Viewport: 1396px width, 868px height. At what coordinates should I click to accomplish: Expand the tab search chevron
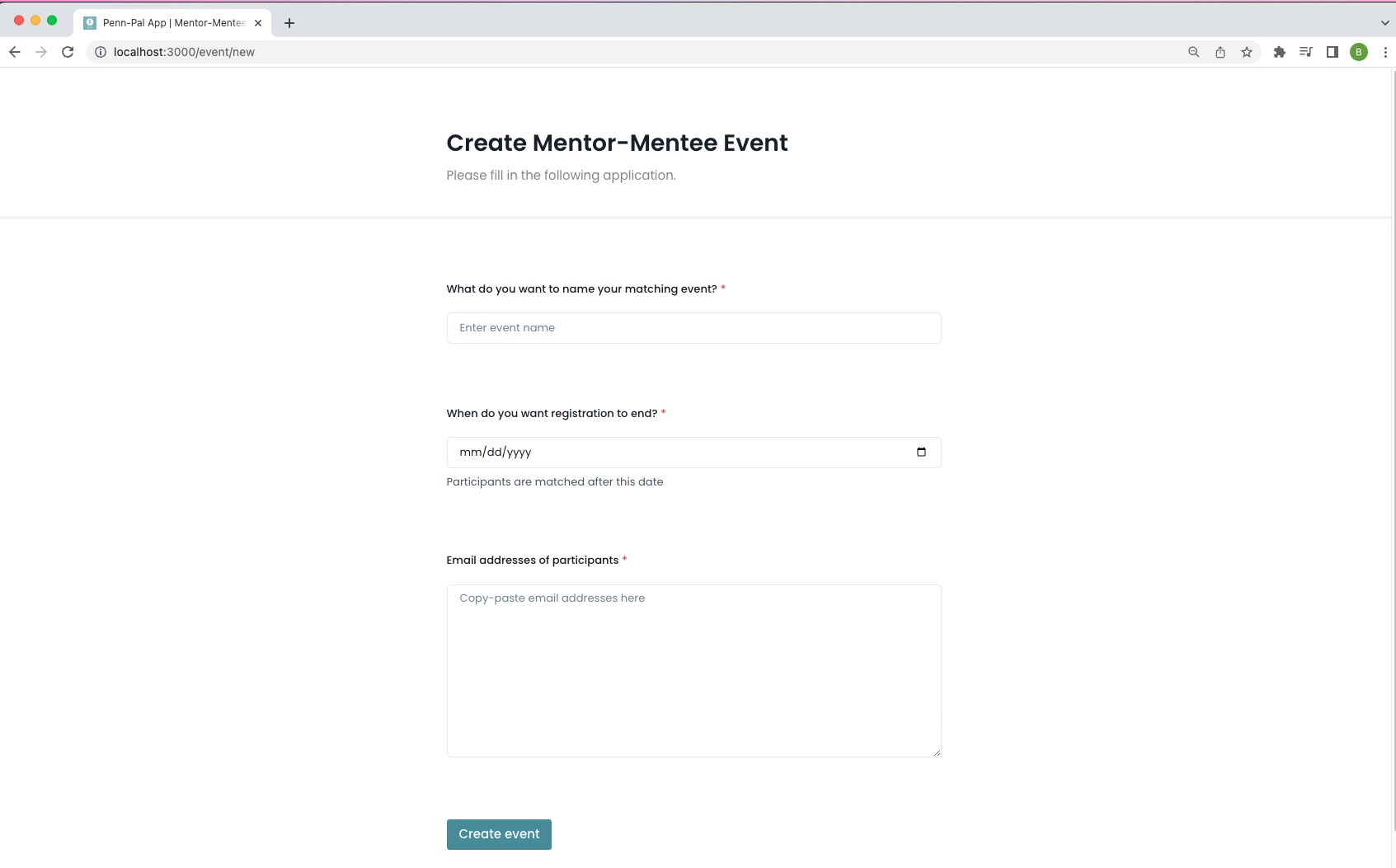pyautogui.click(x=1384, y=23)
